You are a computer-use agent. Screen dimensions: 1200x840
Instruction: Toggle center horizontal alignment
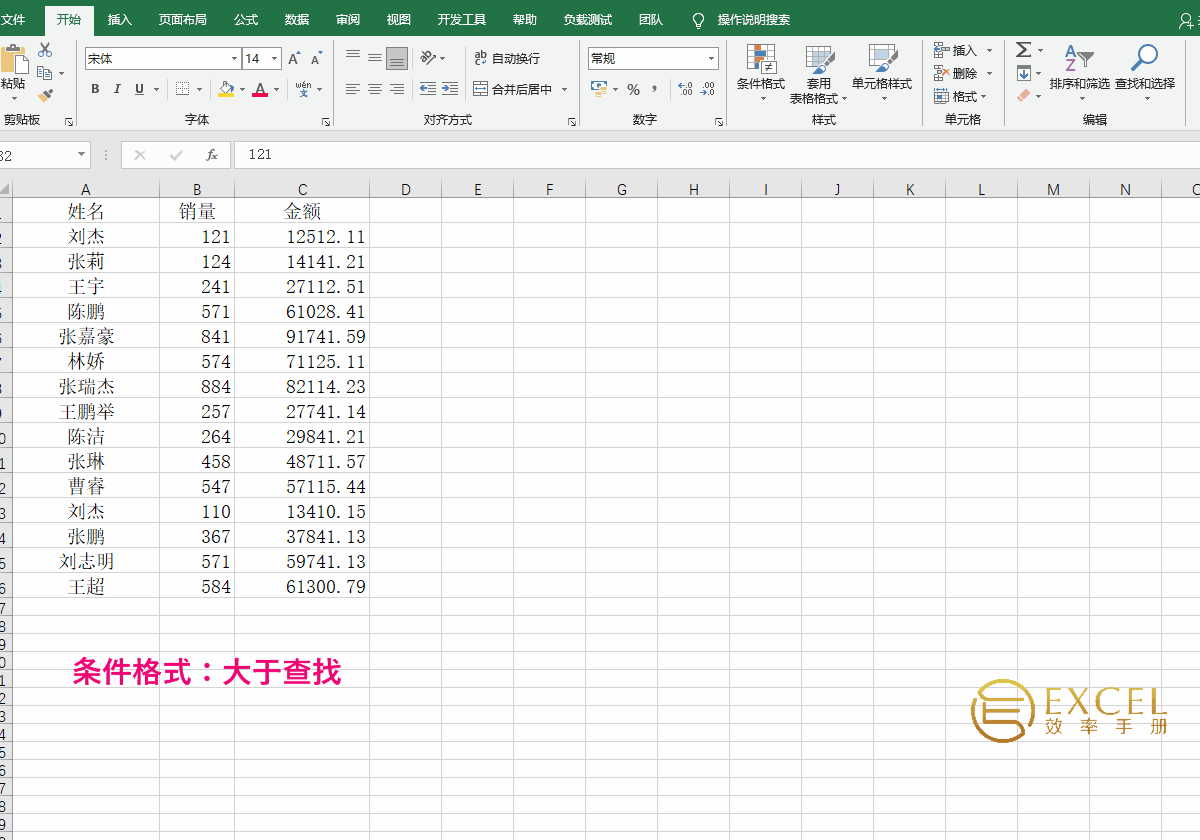tap(375, 89)
